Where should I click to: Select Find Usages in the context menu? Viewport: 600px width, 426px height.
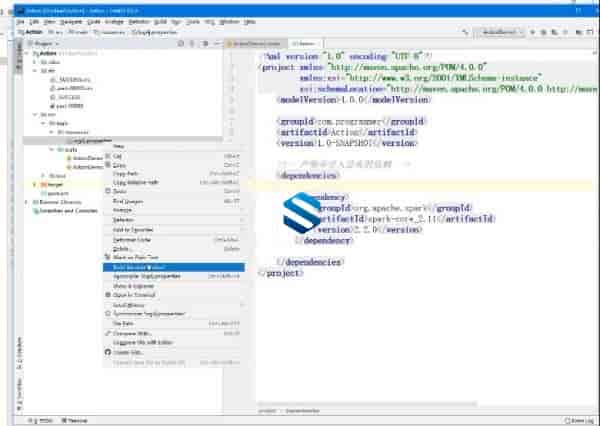coord(127,201)
